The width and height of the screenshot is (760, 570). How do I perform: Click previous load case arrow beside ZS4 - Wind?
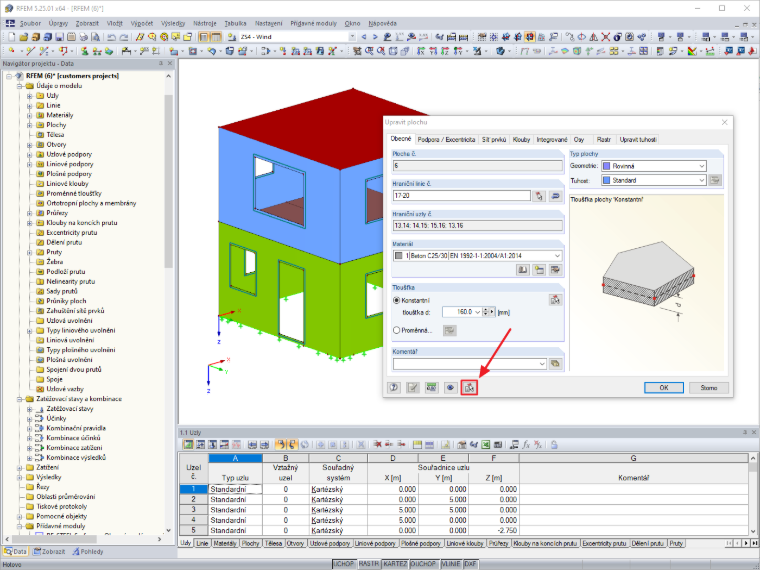tap(364, 37)
